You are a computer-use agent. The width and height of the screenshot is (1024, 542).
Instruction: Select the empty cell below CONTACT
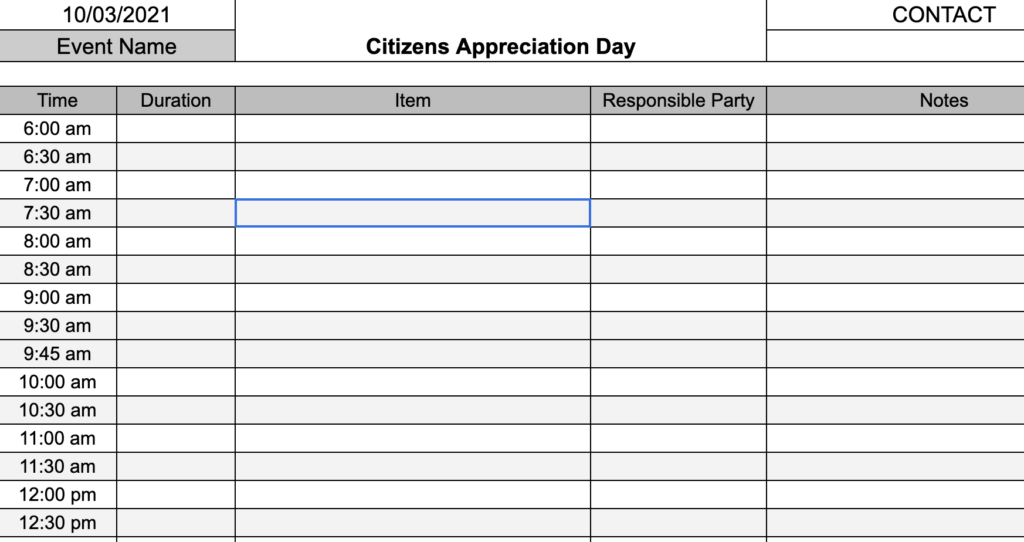point(895,46)
